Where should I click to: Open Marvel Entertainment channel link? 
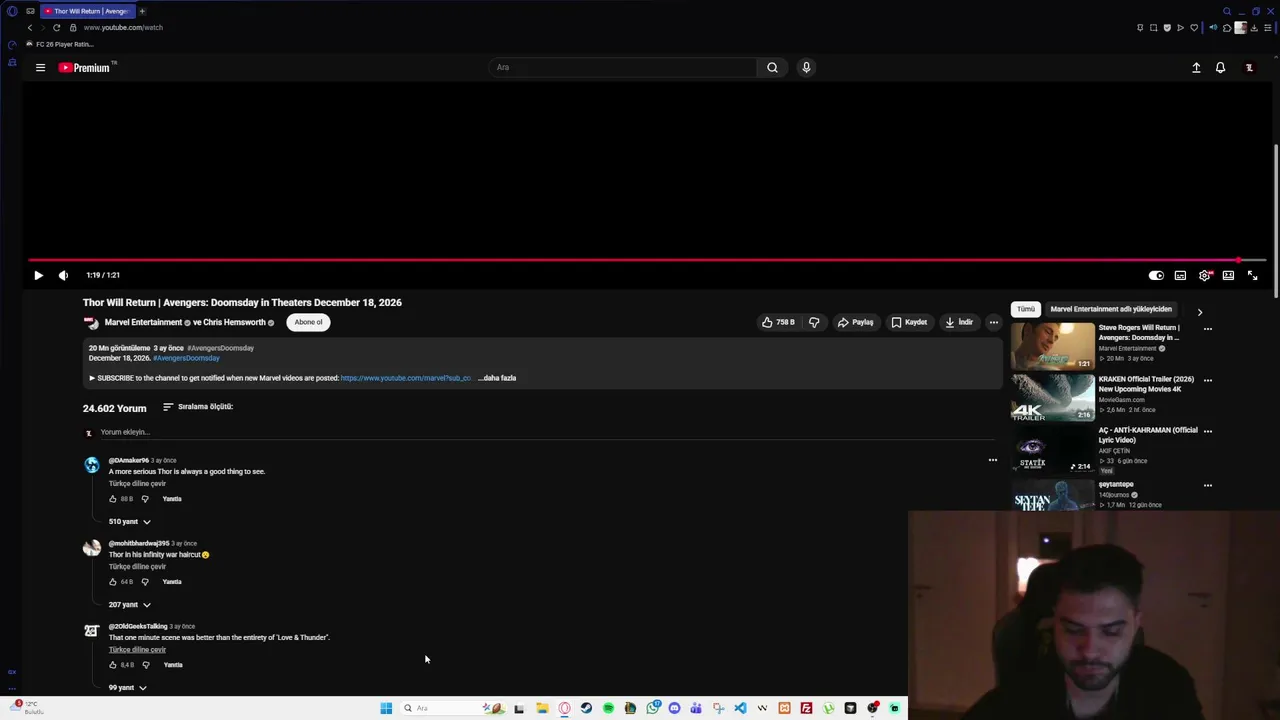(x=143, y=322)
